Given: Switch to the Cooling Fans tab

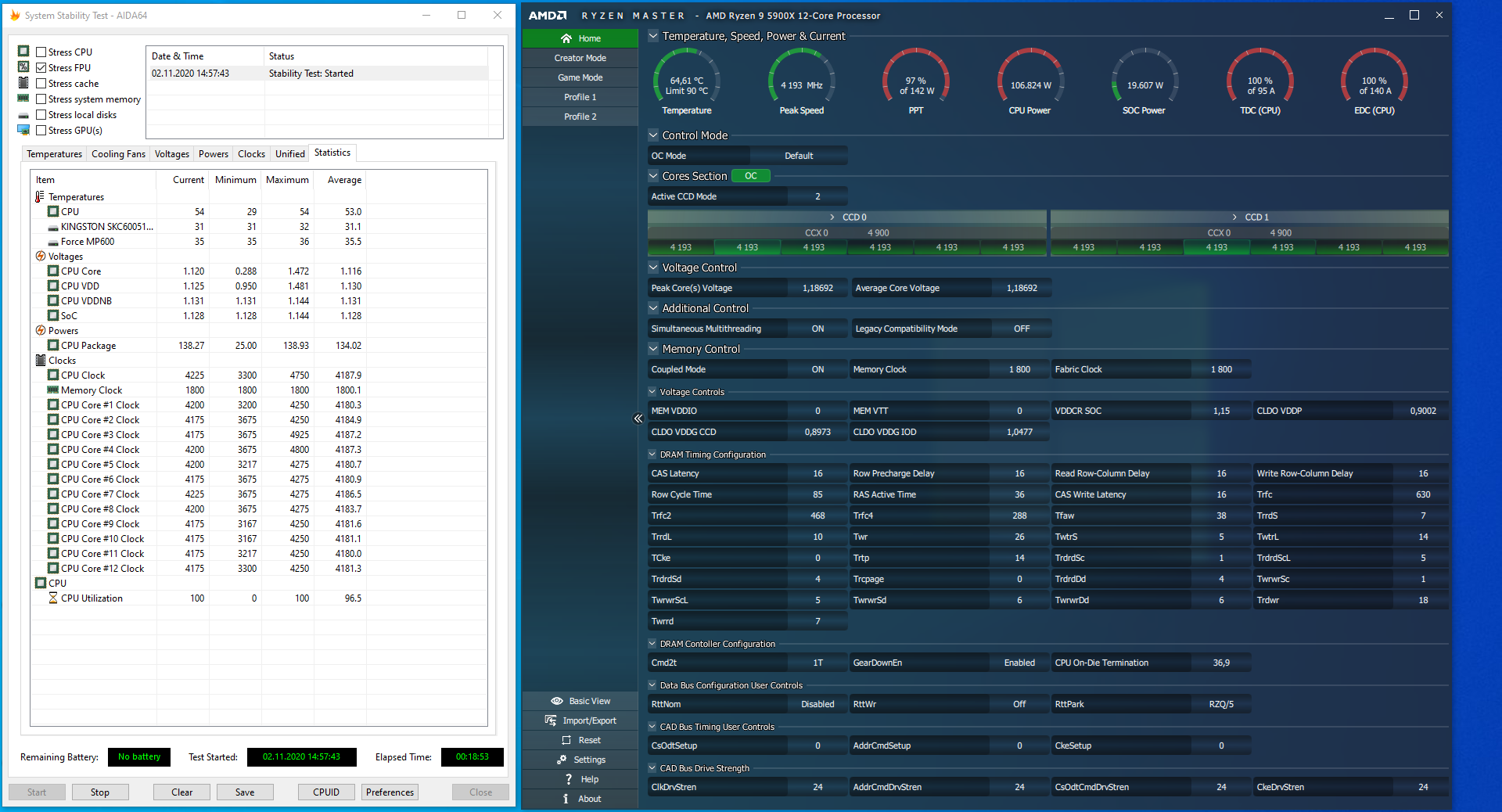Looking at the screenshot, I should (x=118, y=154).
